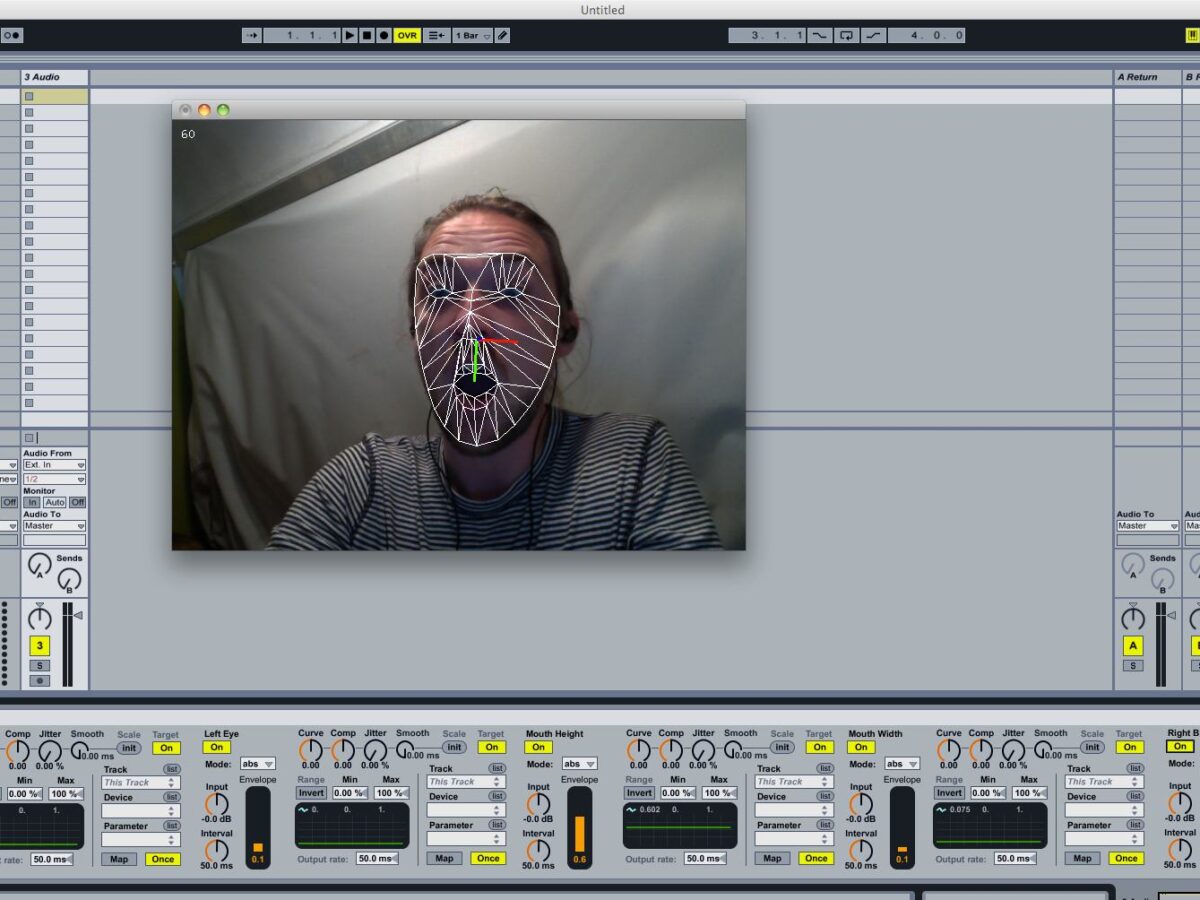Toggle the Loop switch in transport
Image resolution: width=1200 pixels, height=900 pixels.
(x=846, y=35)
